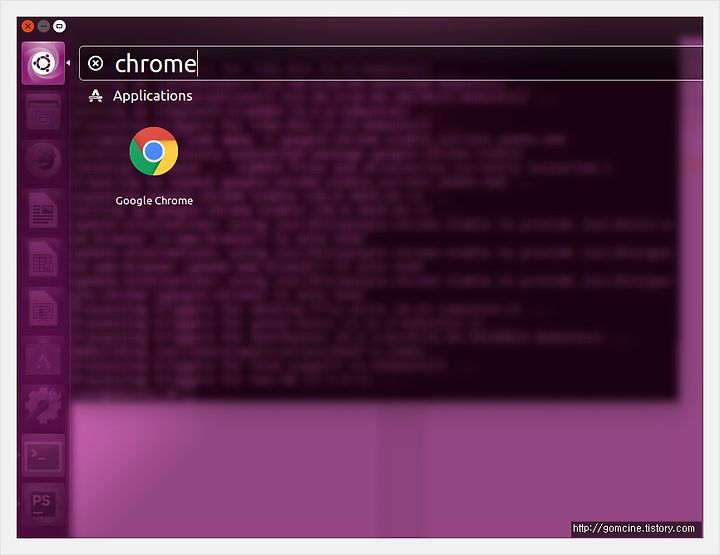This screenshot has height=555, width=720.
Task: Open the PS application launcher icon
Action: point(43,504)
